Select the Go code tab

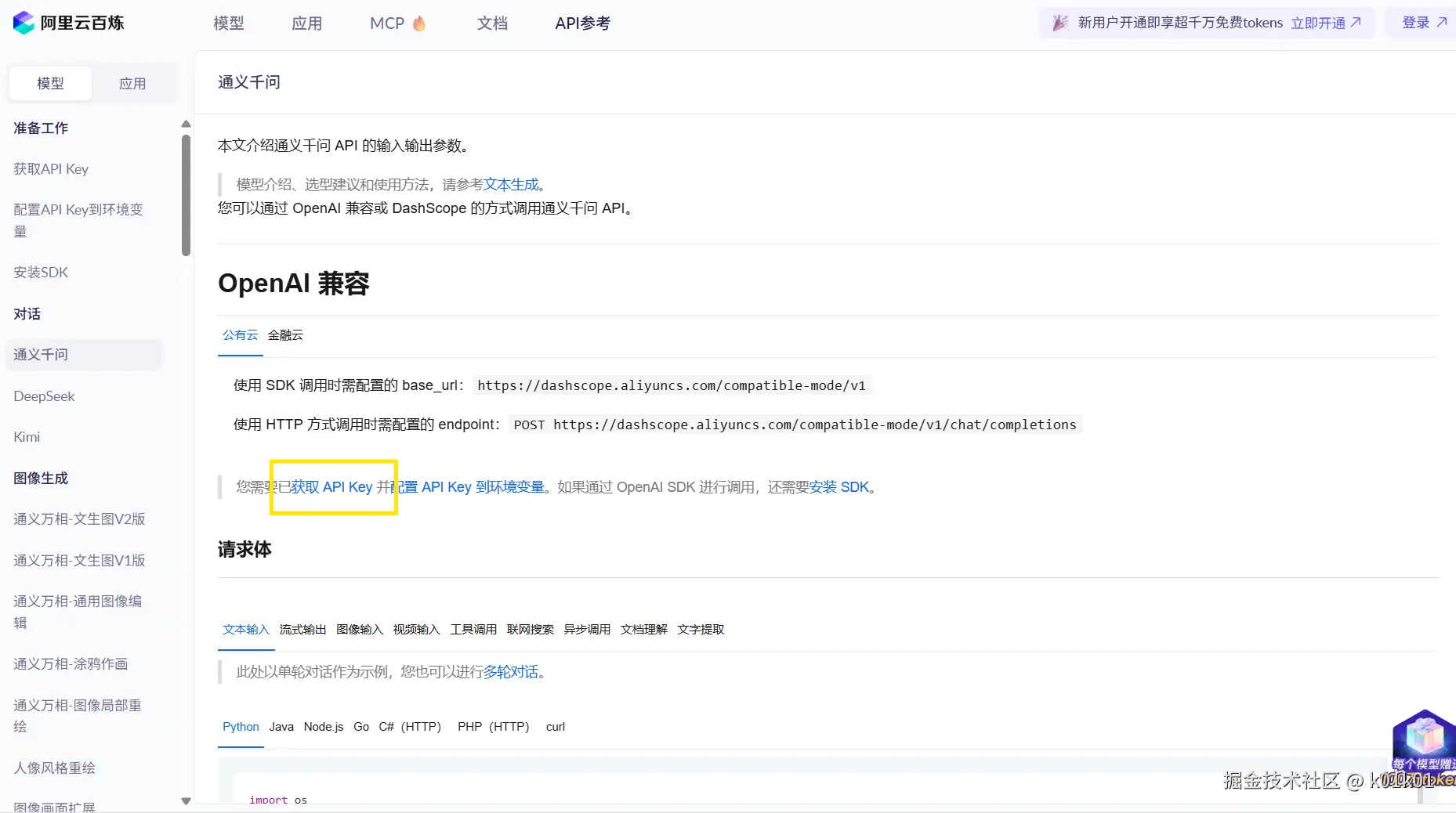pyautogui.click(x=361, y=727)
